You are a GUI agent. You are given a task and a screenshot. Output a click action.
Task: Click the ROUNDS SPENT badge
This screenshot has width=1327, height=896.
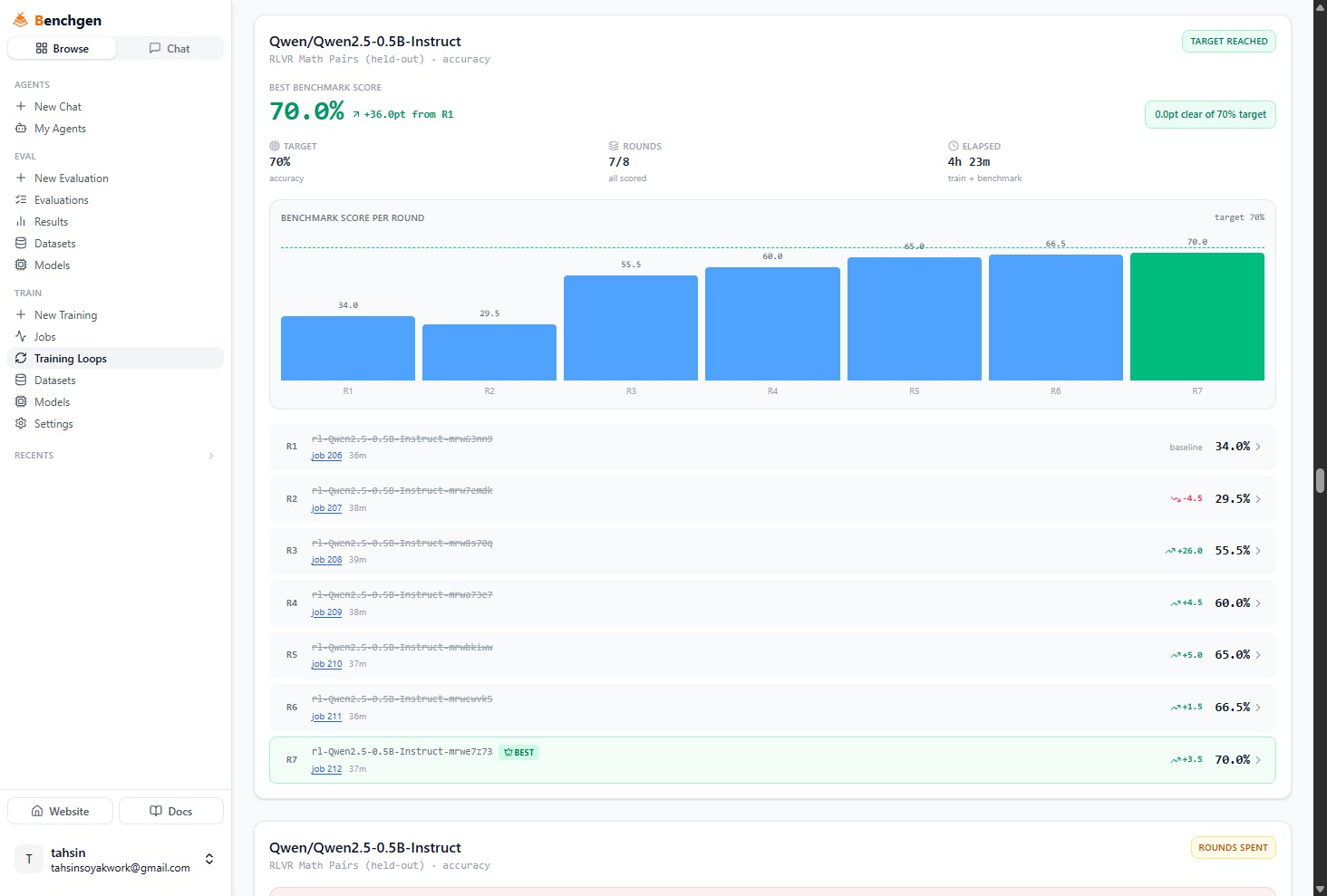(1233, 848)
